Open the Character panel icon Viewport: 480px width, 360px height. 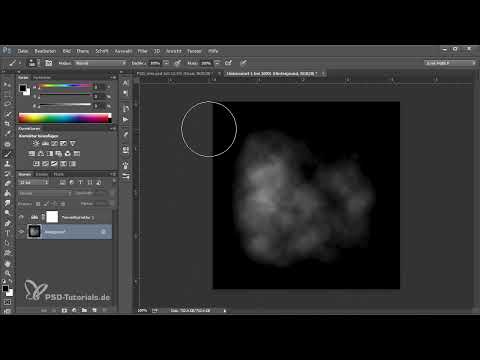pos(125,83)
